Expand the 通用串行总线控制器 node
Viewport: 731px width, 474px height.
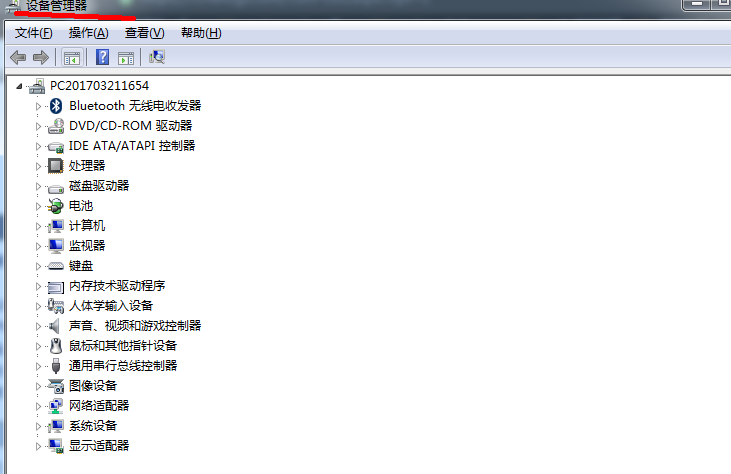[38, 366]
